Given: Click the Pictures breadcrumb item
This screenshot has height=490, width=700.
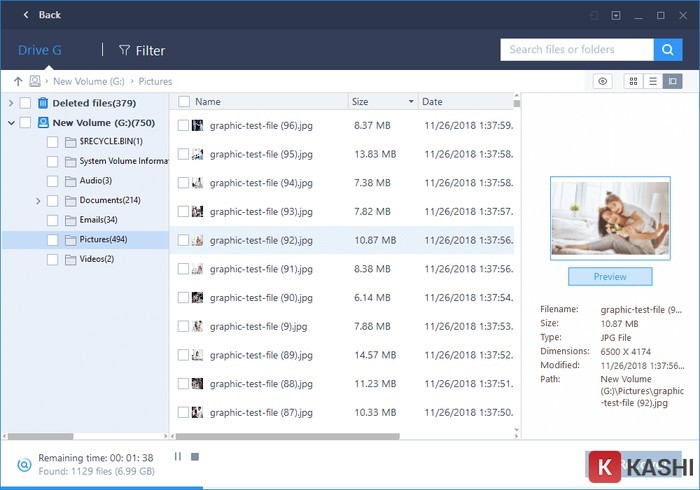Looking at the screenshot, I should [155, 81].
